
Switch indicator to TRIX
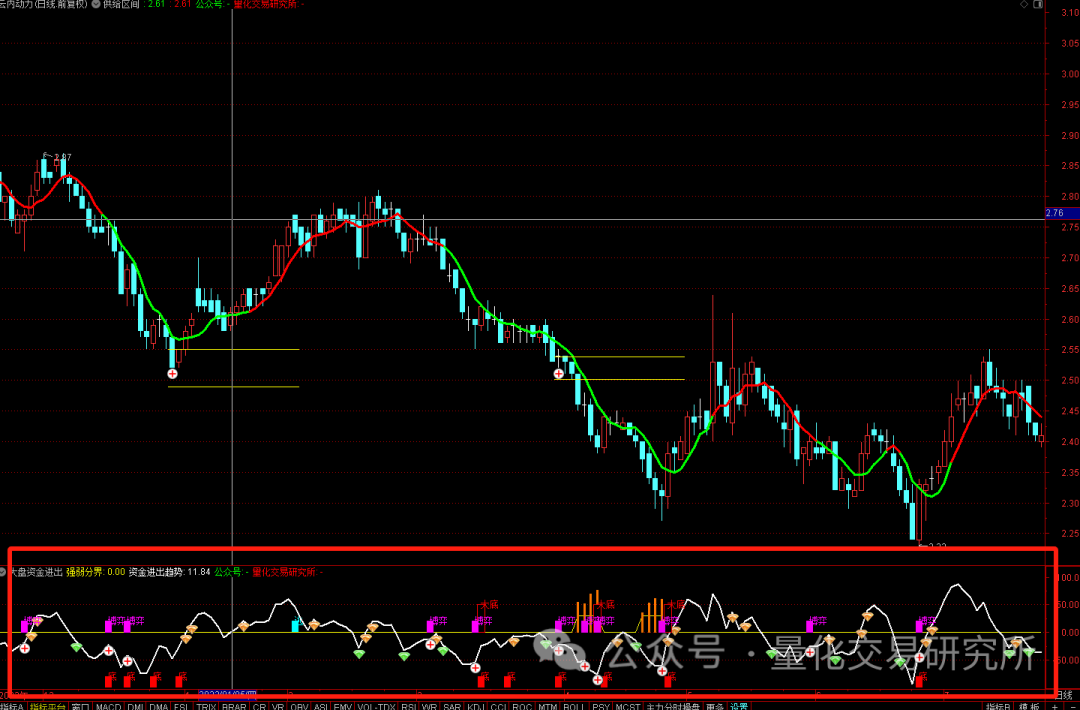pos(207,707)
